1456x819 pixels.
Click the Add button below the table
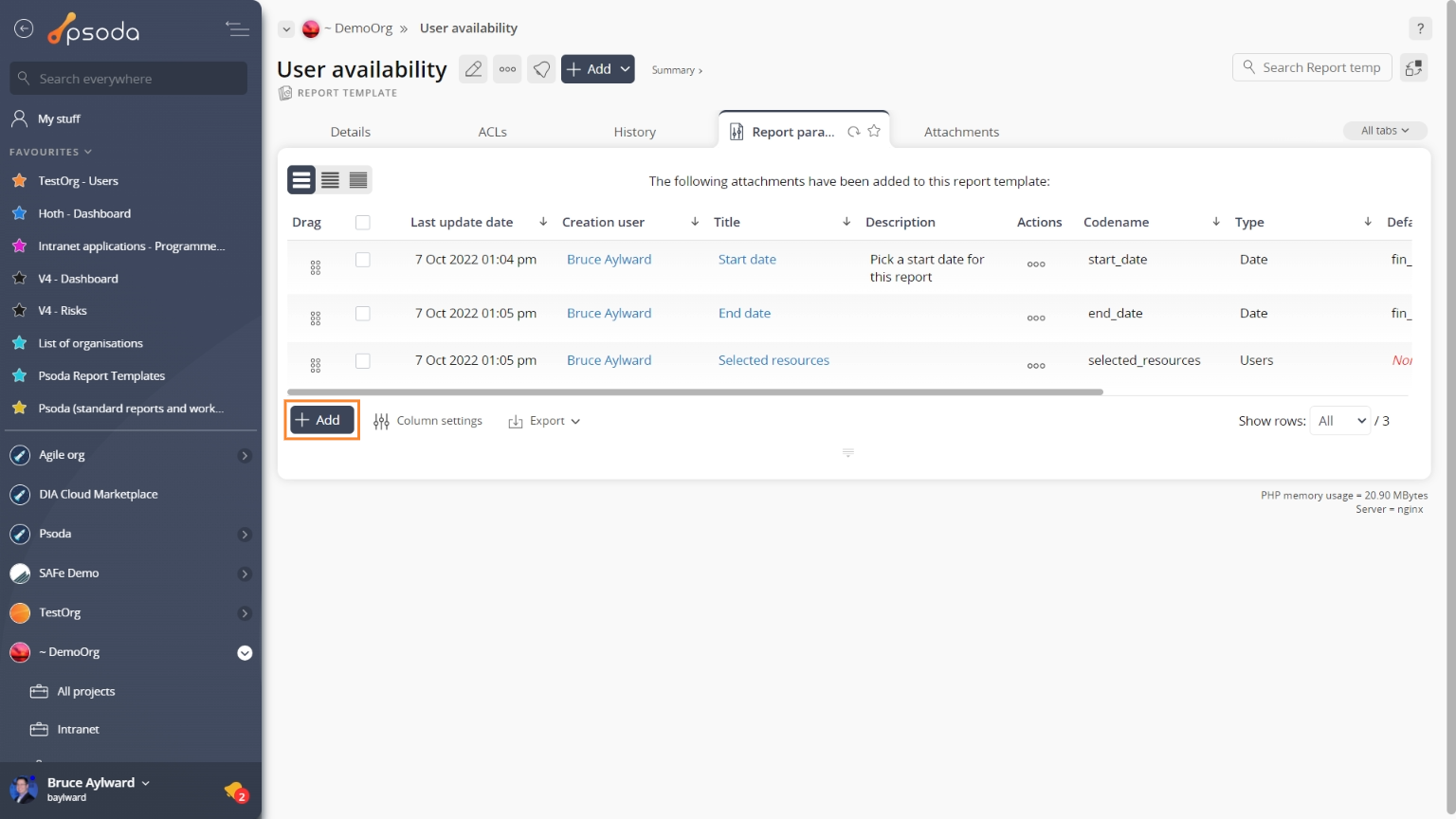coord(321,420)
